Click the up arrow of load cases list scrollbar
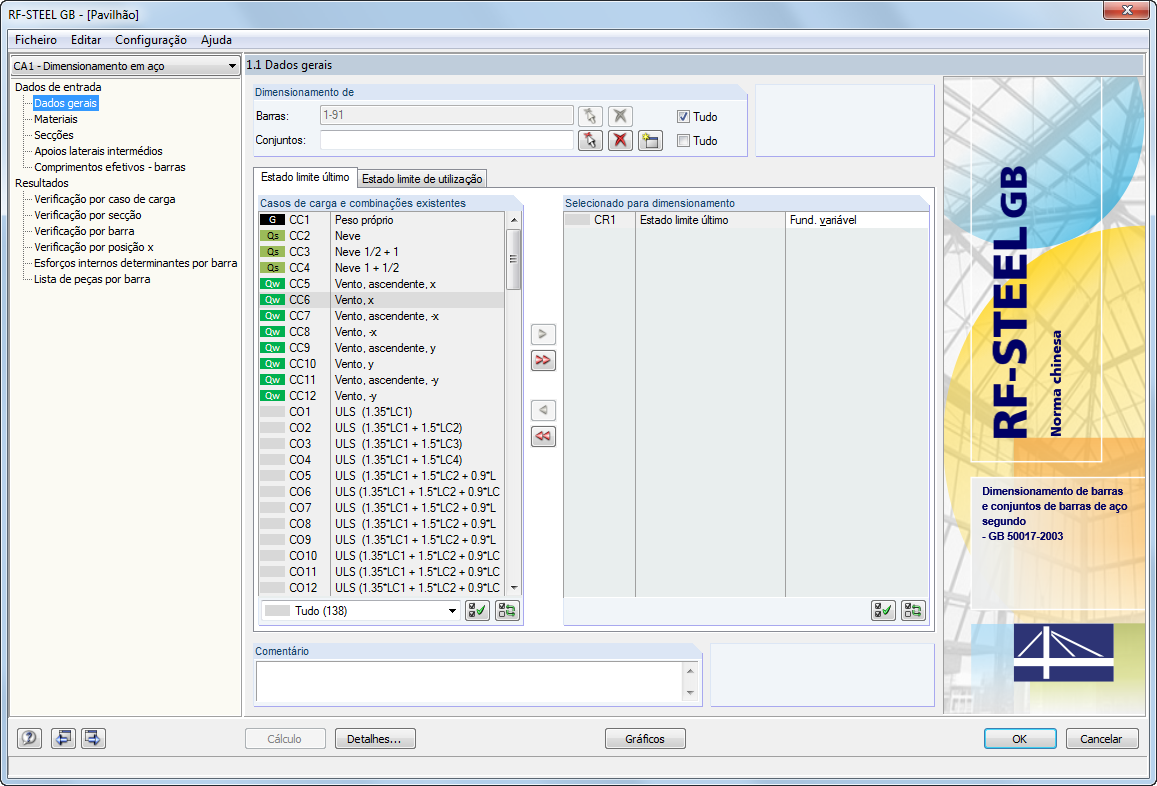 514,220
